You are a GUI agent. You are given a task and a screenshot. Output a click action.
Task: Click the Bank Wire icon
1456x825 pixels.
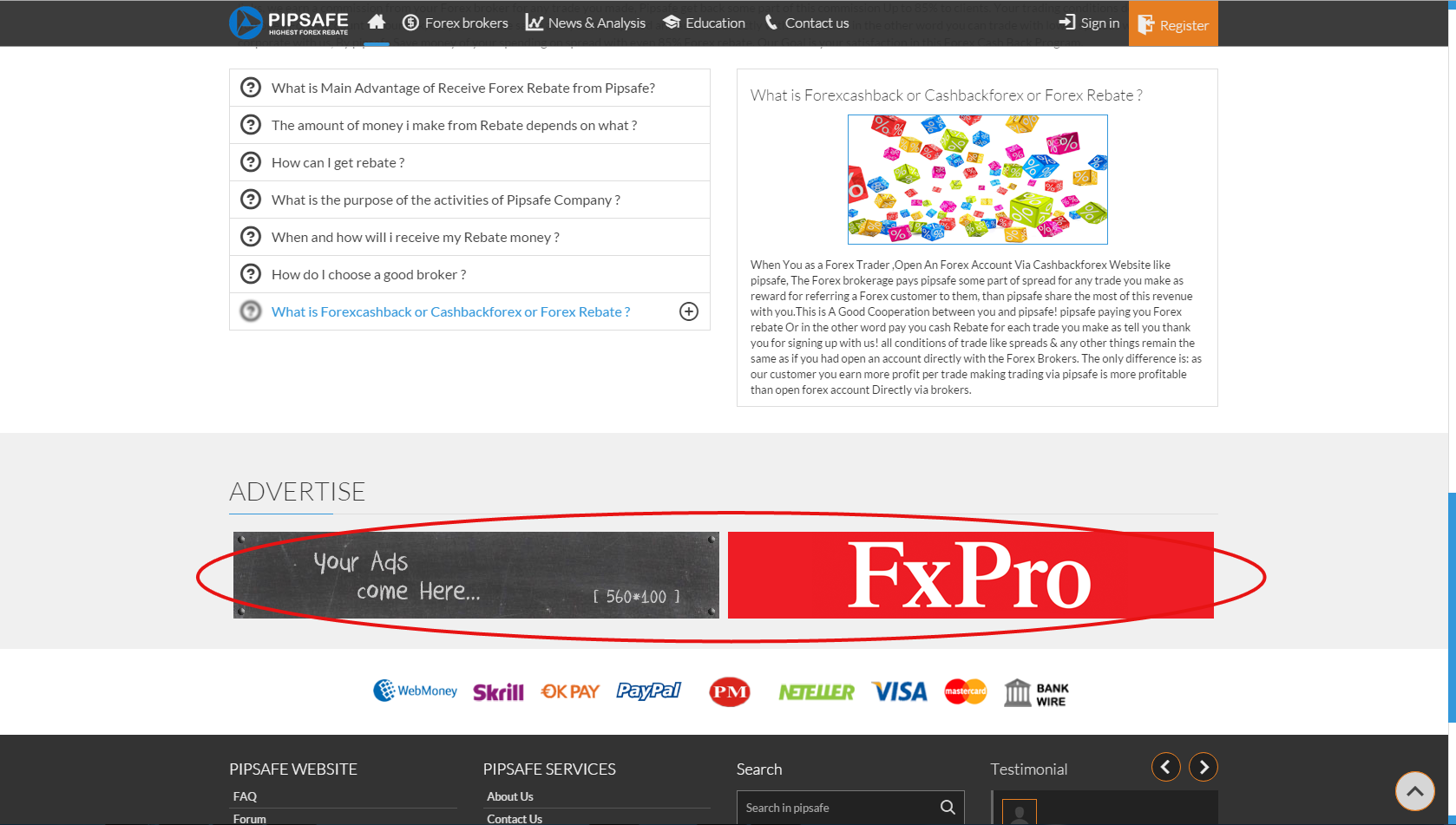1037,693
